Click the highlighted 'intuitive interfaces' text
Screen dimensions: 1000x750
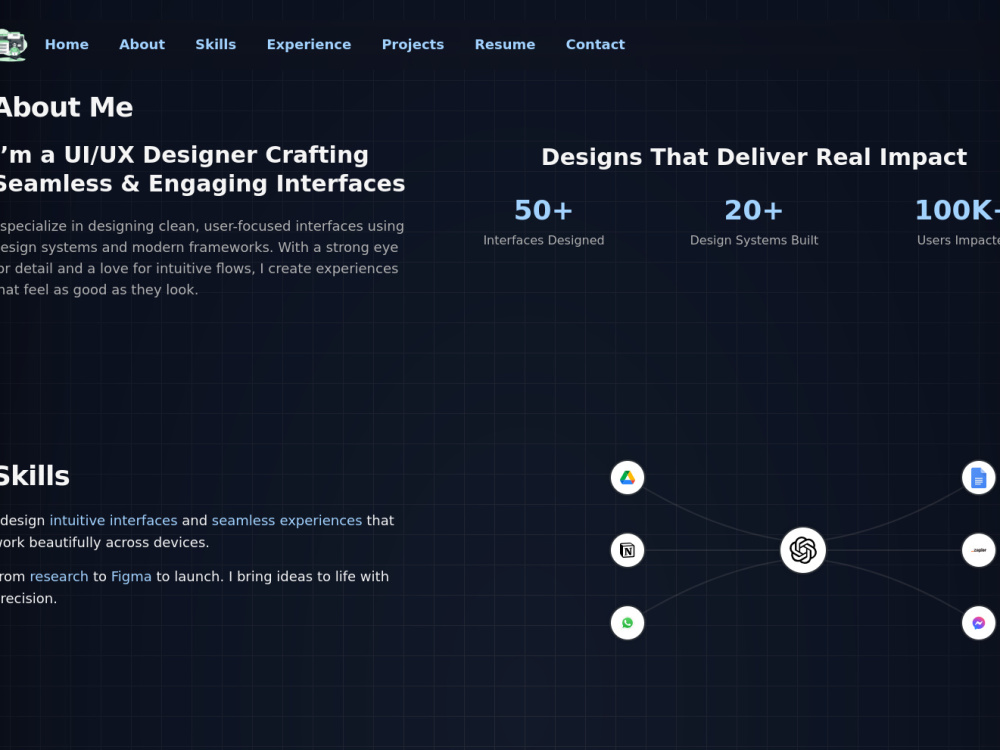pos(114,520)
